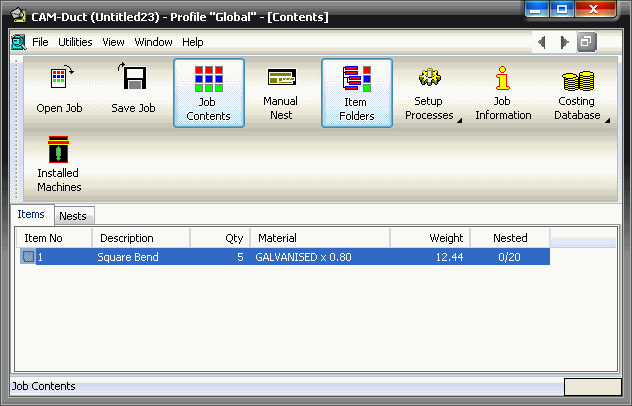Minimize the CAM-Duct window
Image resolution: width=632 pixels, height=406 pixels.
(536, 9)
